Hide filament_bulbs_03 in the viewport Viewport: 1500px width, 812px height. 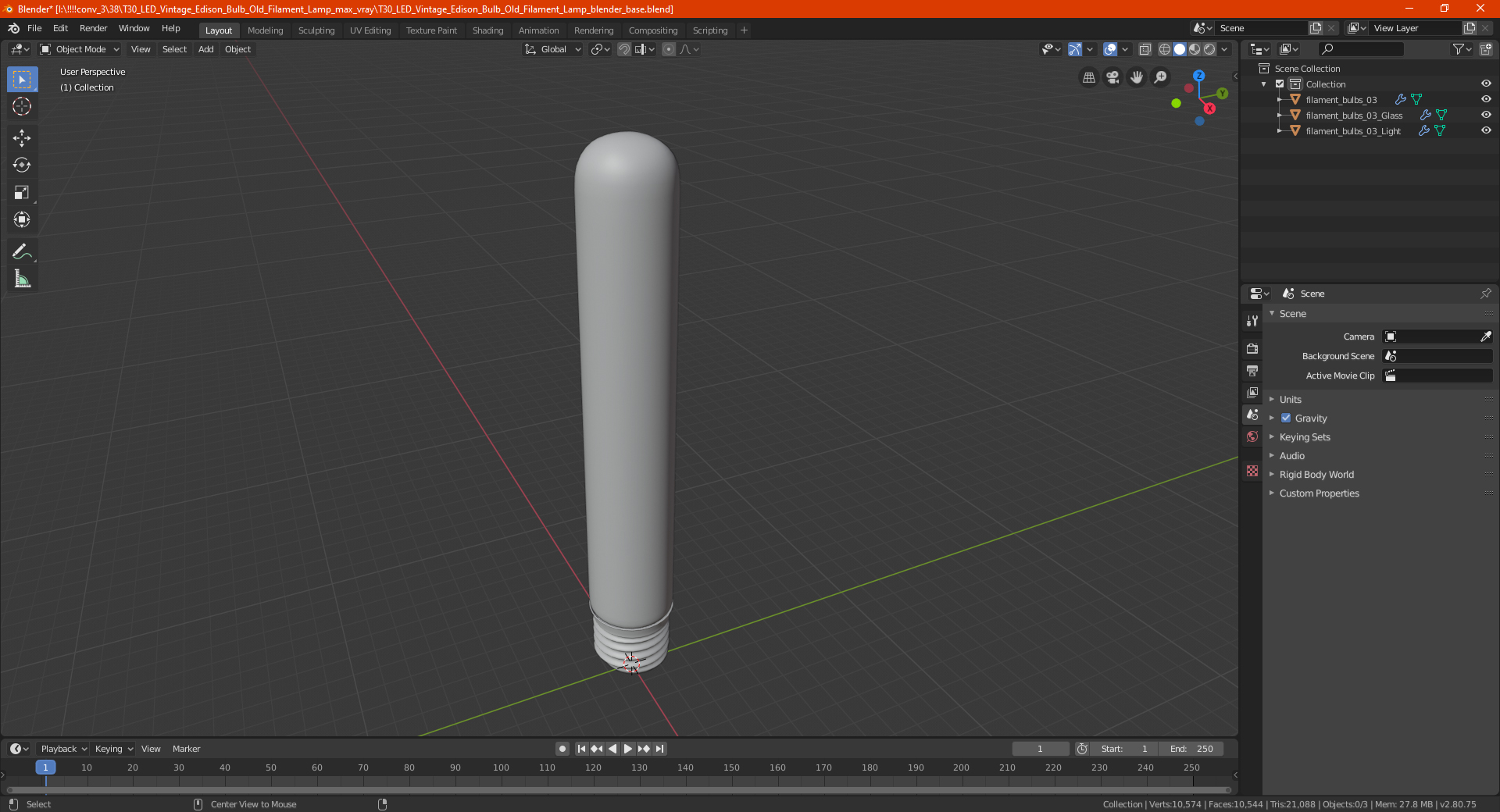click(x=1486, y=99)
